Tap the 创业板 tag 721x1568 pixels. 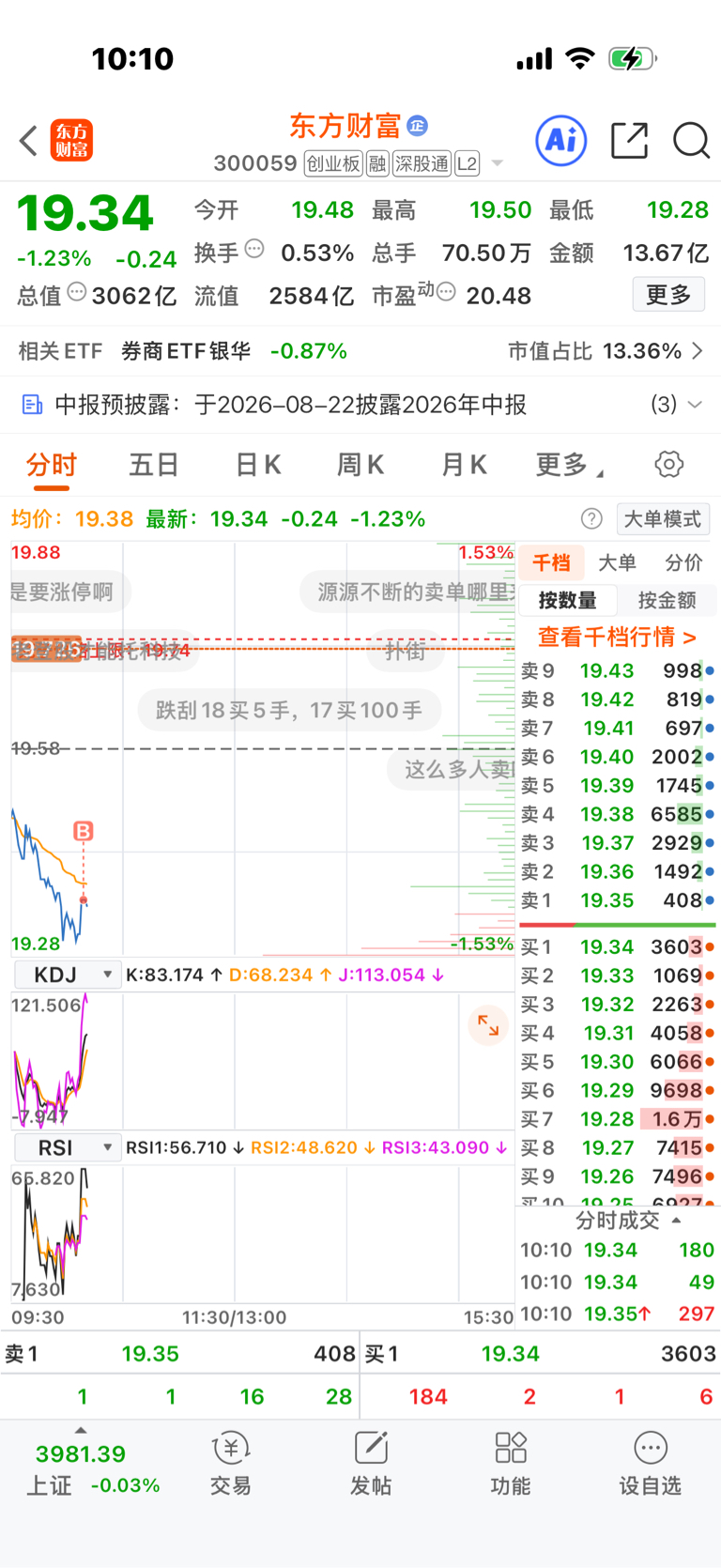point(333,163)
